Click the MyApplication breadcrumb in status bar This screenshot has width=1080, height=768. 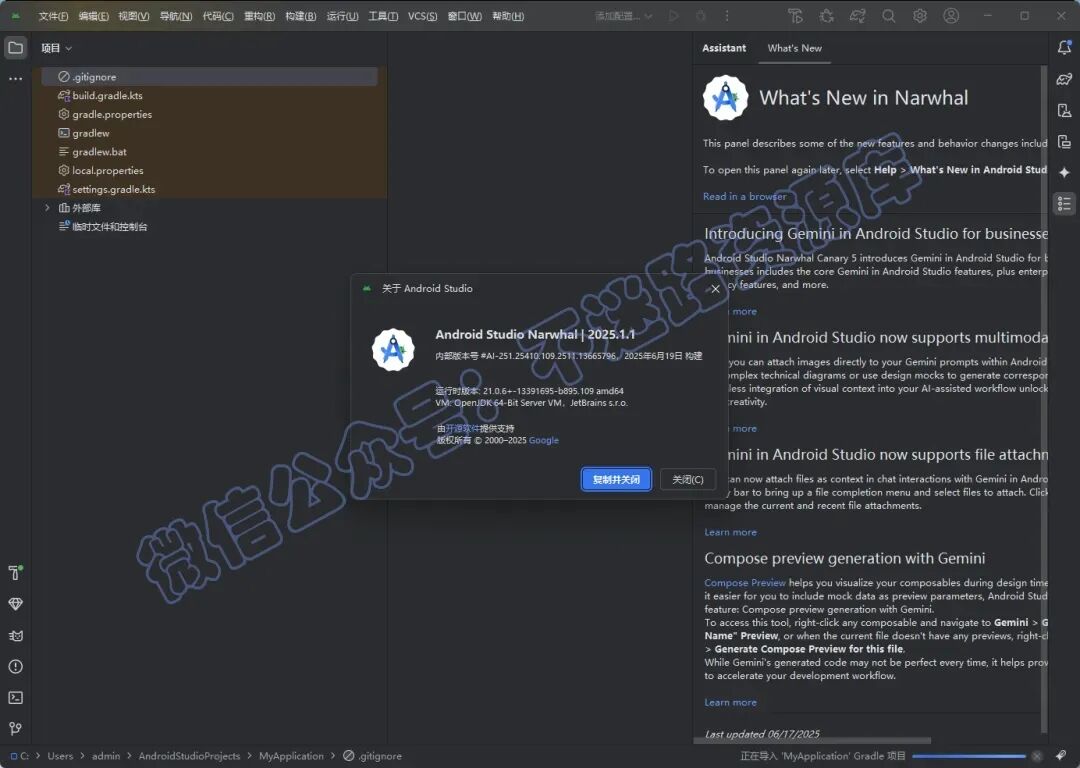tap(291, 756)
